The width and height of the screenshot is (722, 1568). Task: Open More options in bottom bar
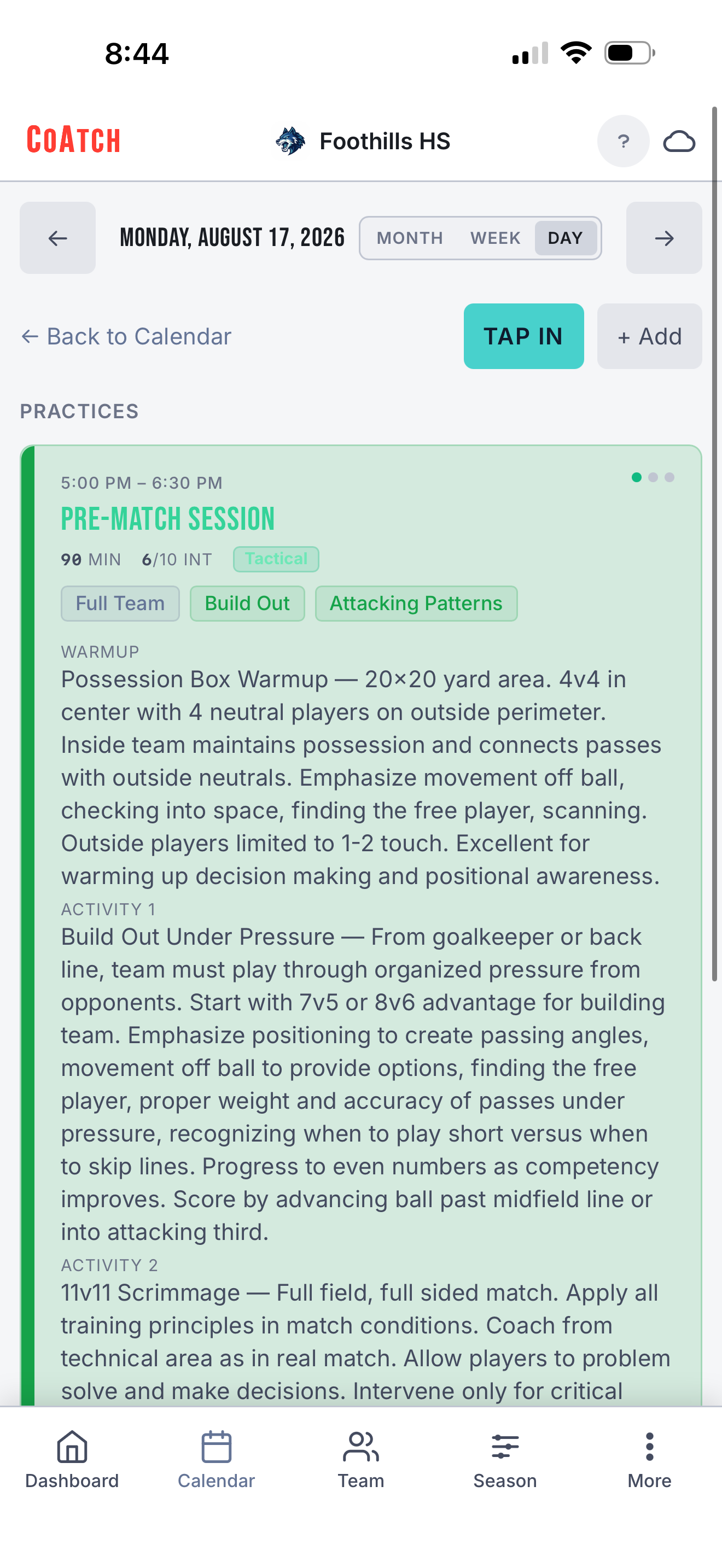(650, 1459)
